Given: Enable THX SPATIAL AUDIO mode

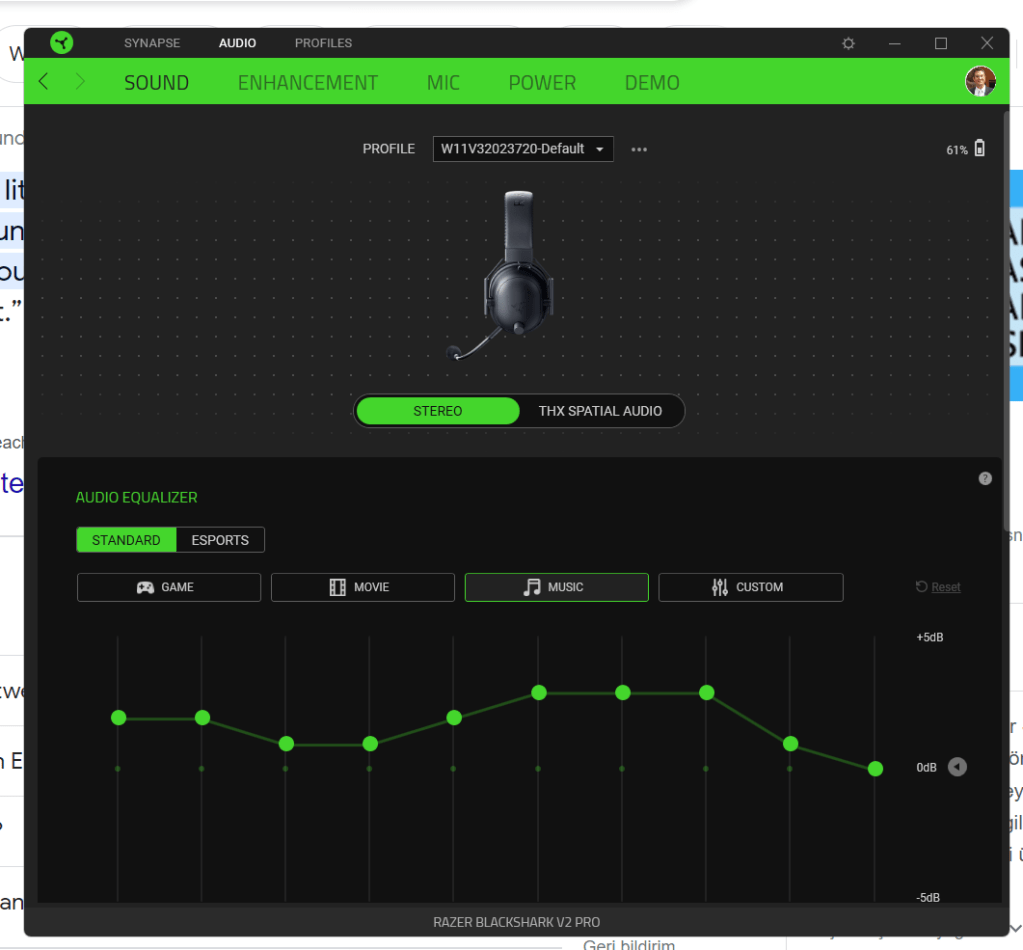Looking at the screenshot, I should 600,411.
